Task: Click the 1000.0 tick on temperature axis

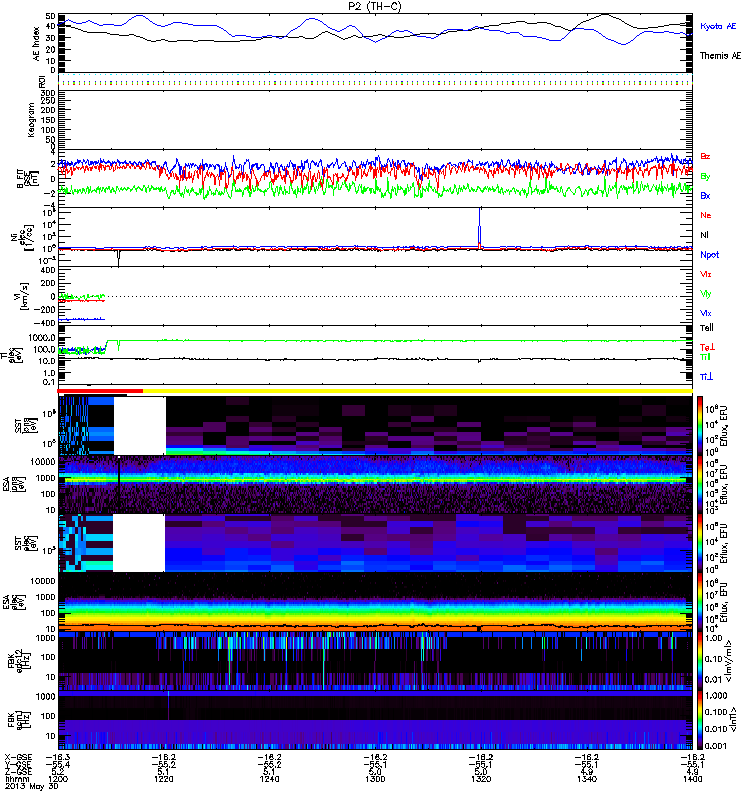Action: [x=42, y=338]
